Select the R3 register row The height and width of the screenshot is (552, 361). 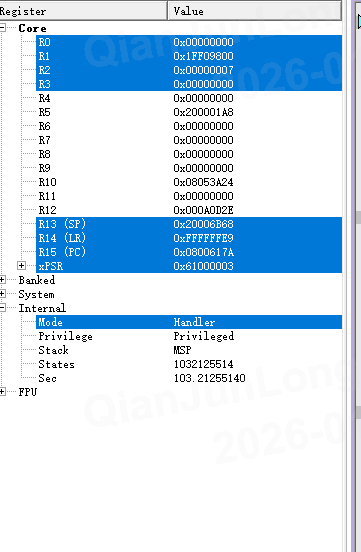click(189, 84)
